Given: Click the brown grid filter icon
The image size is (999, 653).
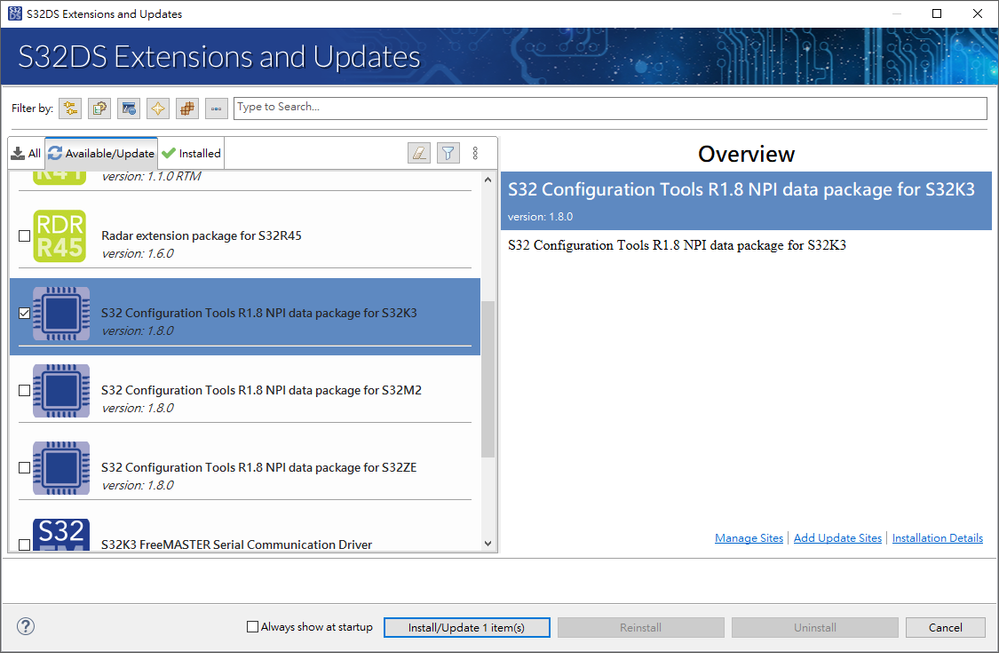Looking at the screenshot, I should click(x=187, y=108).
